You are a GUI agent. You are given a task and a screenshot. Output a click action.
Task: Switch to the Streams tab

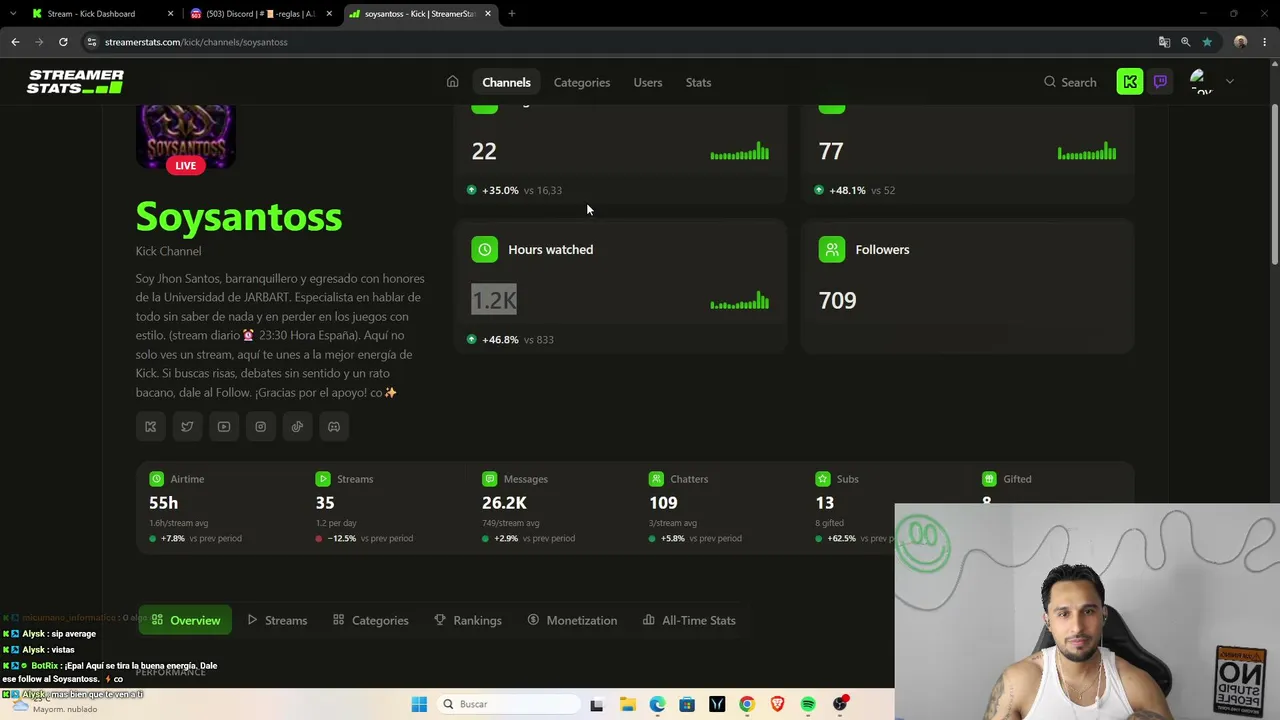pos(277,620)
